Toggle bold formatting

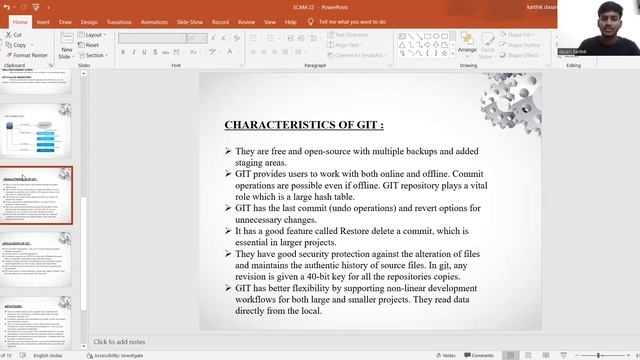[123, 52]
